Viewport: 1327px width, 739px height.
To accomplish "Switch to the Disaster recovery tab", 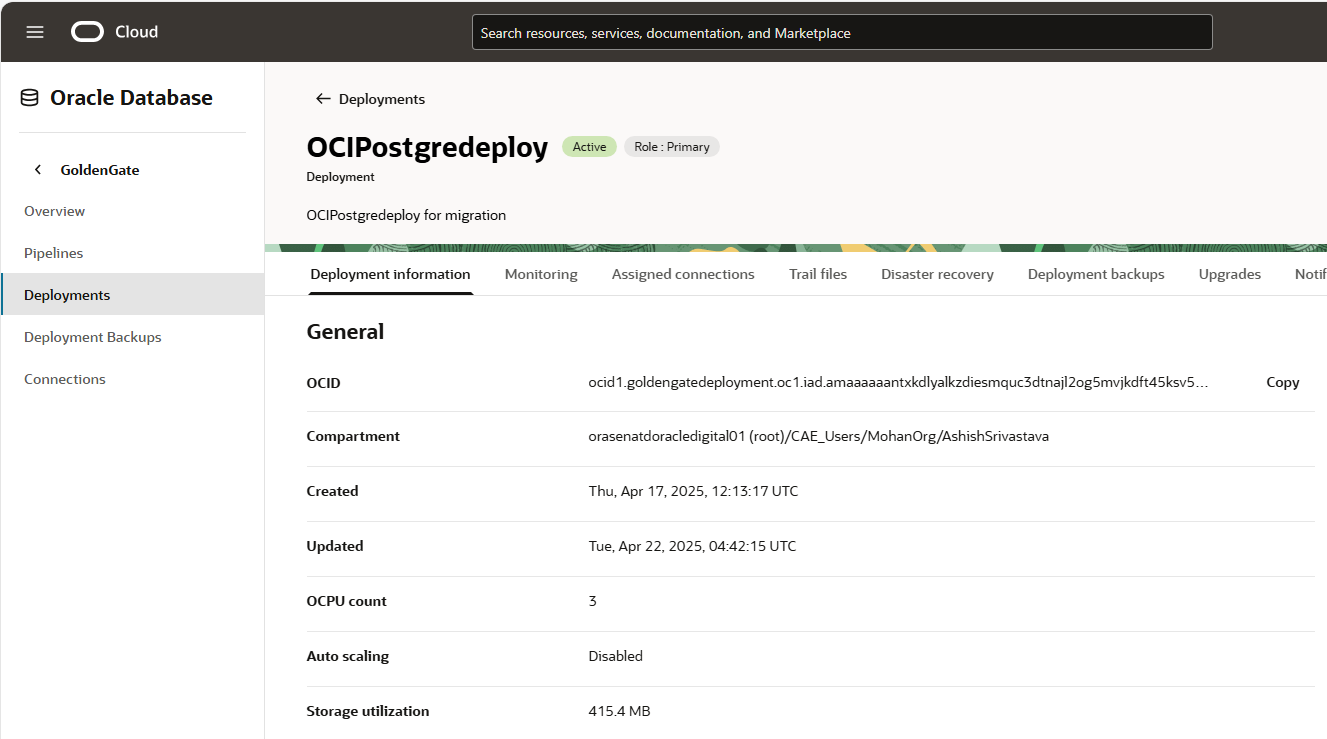I will (x=937, y=274).
